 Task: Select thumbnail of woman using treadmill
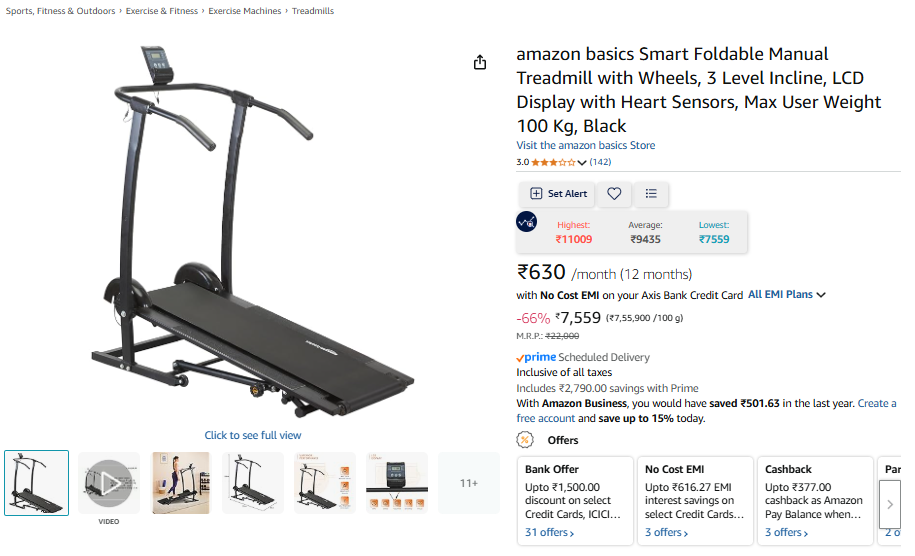click(x=181, y=483)
